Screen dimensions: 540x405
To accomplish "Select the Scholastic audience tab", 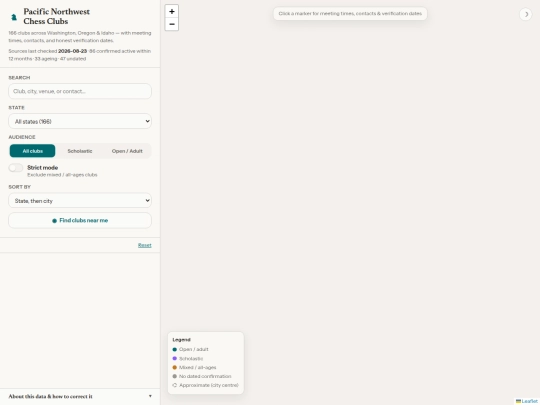I will coord(80,151).
